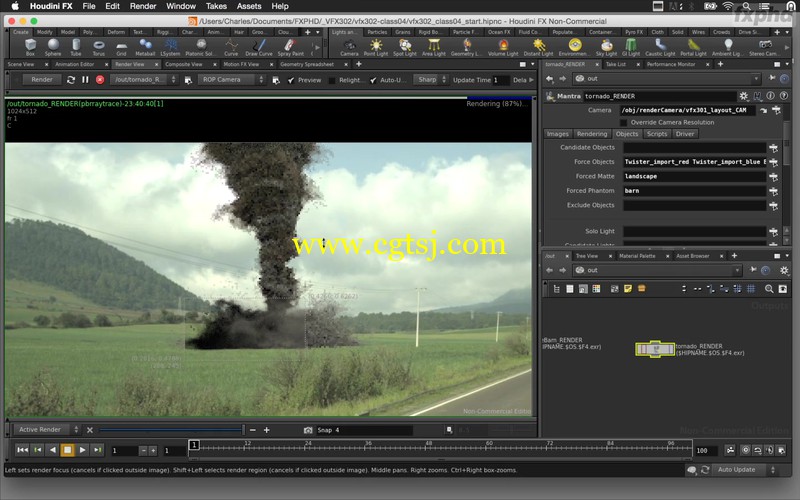The width and height of the screenshot is (800, 500).
Task: Select the Curve shelf tool
Action: 231,47
